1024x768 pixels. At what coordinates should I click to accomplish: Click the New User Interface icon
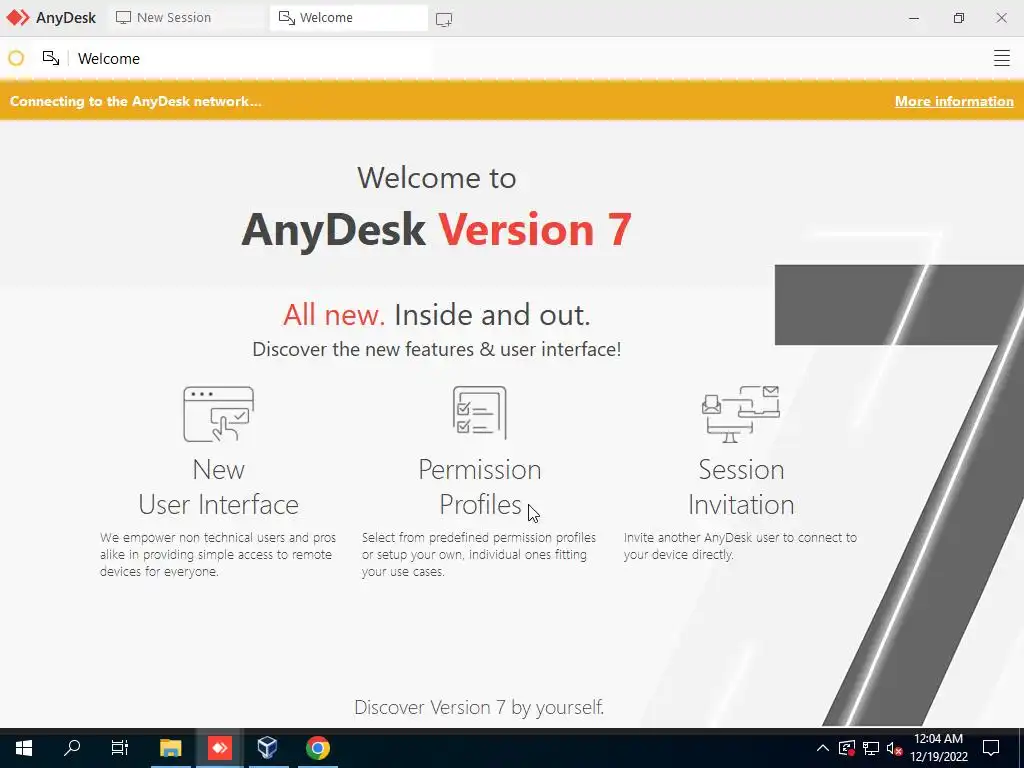[x=218, y=414]
